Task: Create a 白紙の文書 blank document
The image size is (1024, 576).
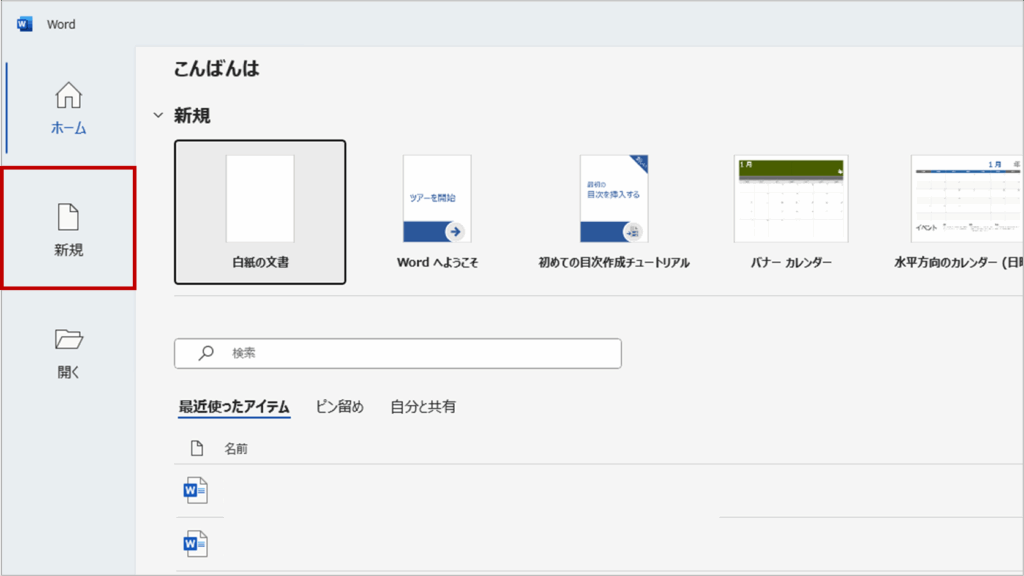Action: 260,212
